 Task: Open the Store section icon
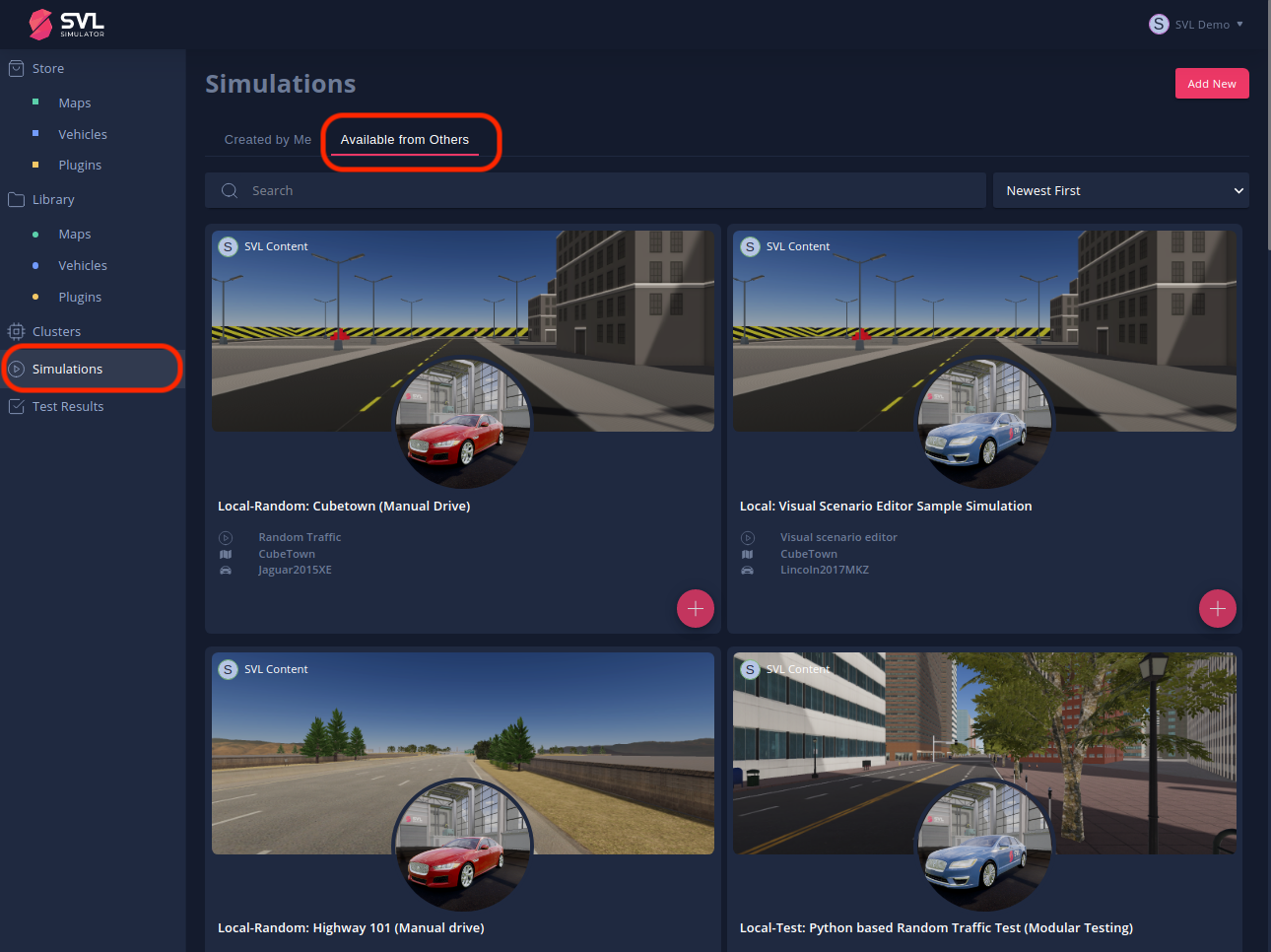point(16,69)
